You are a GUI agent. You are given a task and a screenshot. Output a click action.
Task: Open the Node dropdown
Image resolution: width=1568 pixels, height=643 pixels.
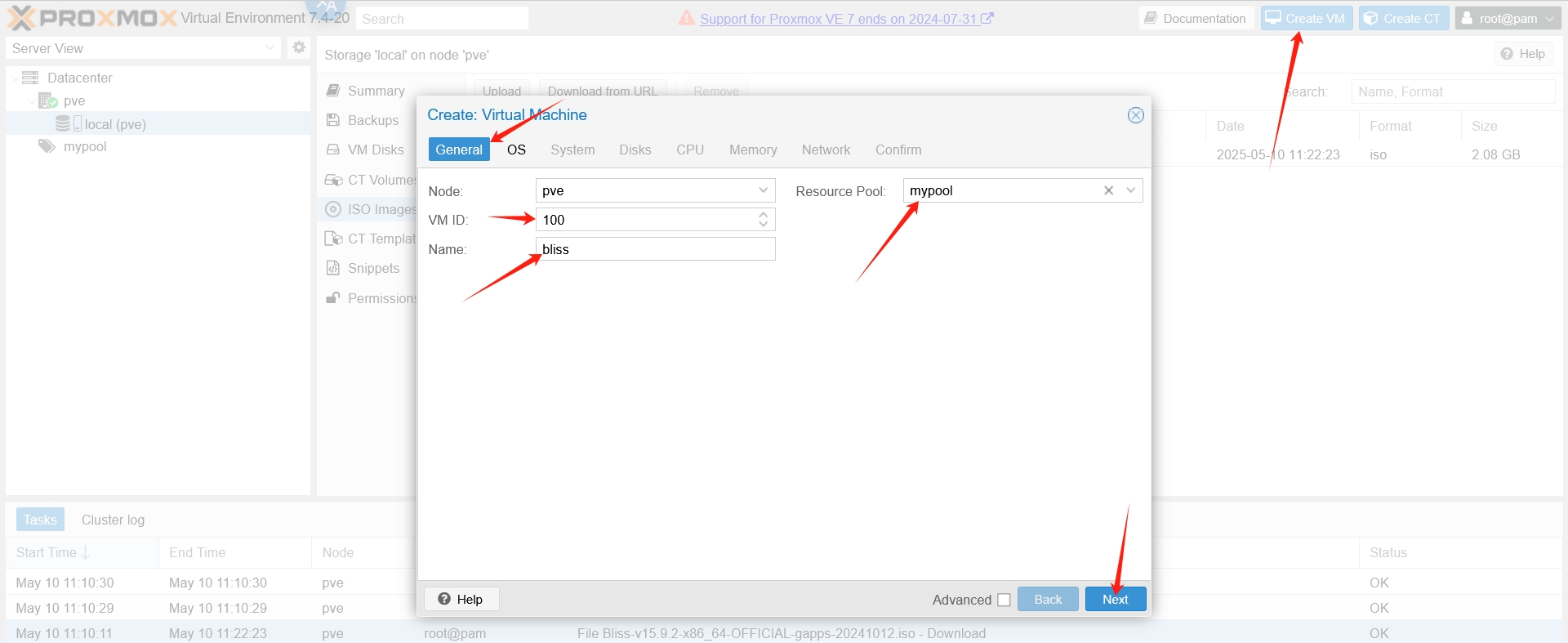[x=763, y=190]
